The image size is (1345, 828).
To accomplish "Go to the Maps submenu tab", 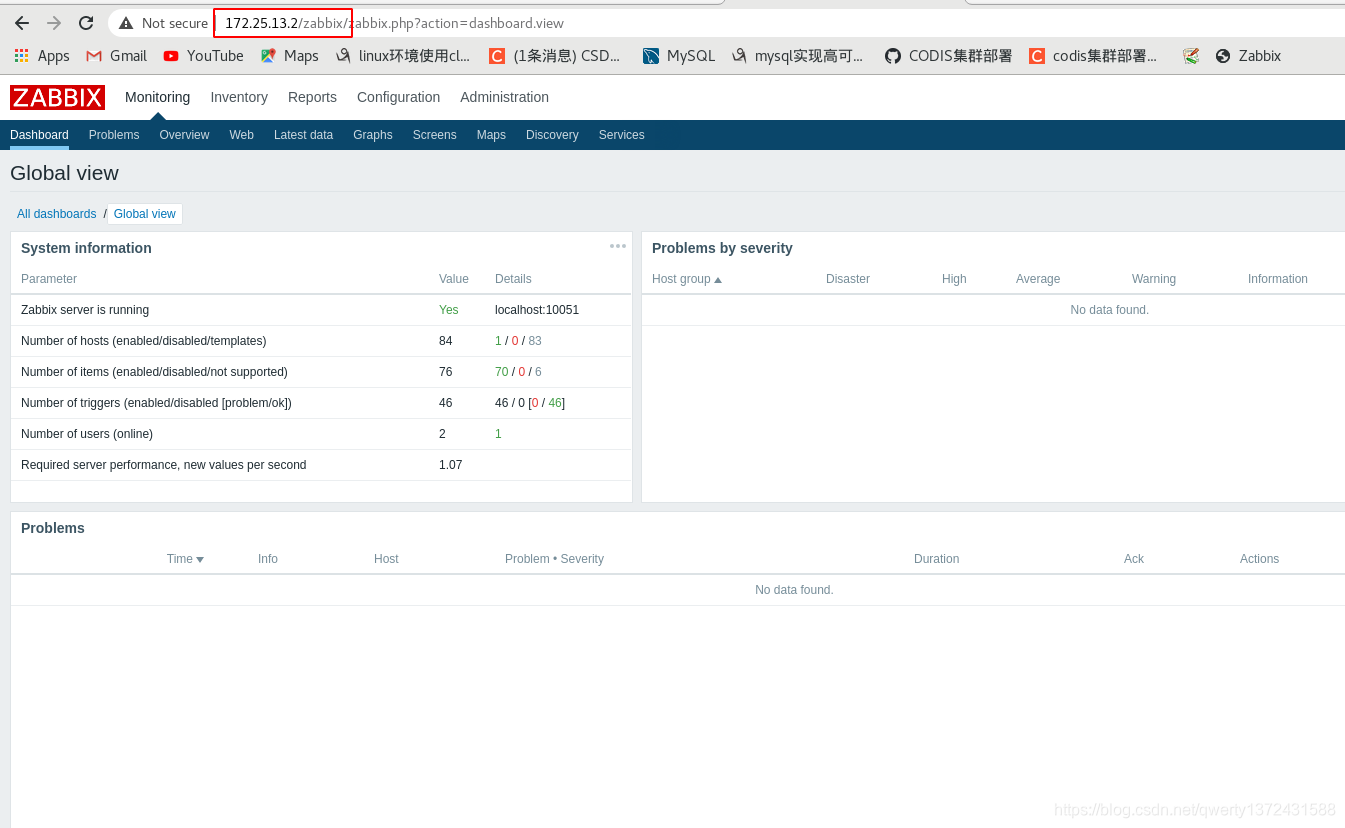I will click(x=491, y=135).
